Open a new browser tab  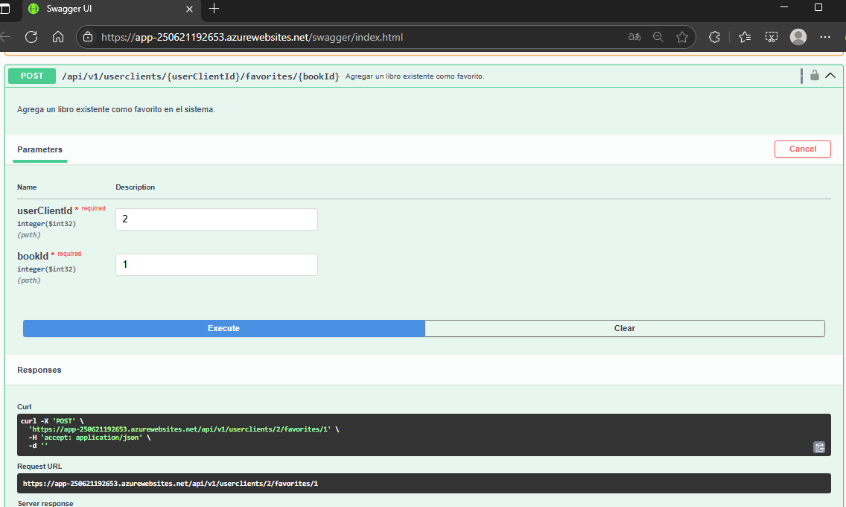214,9
